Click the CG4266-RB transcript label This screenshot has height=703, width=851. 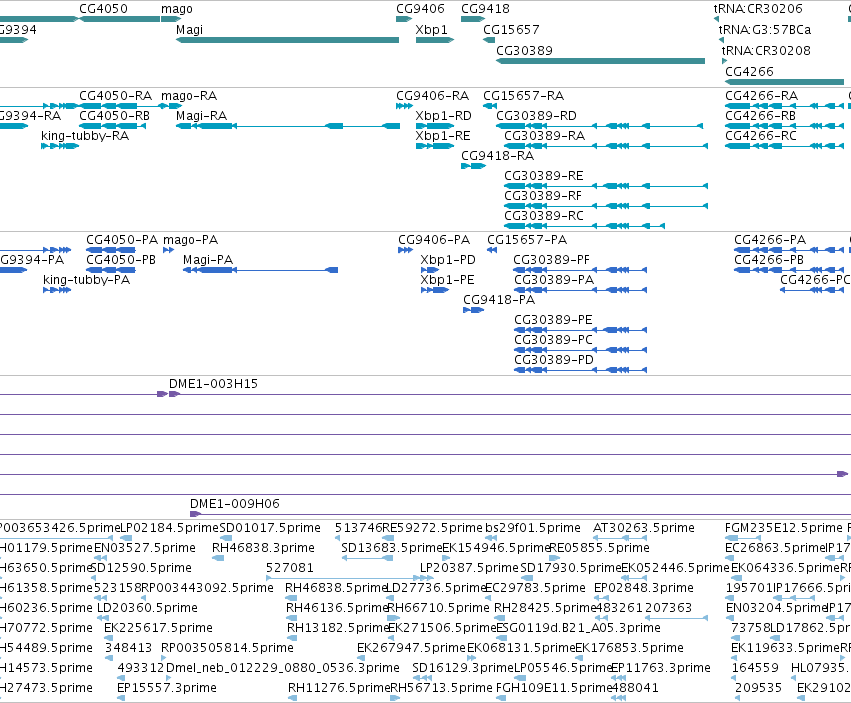760,116
